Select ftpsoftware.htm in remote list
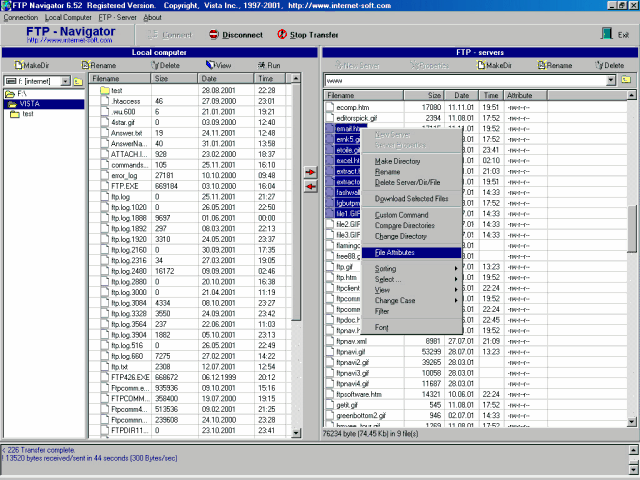Image resolution: width=640 pixels, height=480 pixels. click(x=359, y=394)
